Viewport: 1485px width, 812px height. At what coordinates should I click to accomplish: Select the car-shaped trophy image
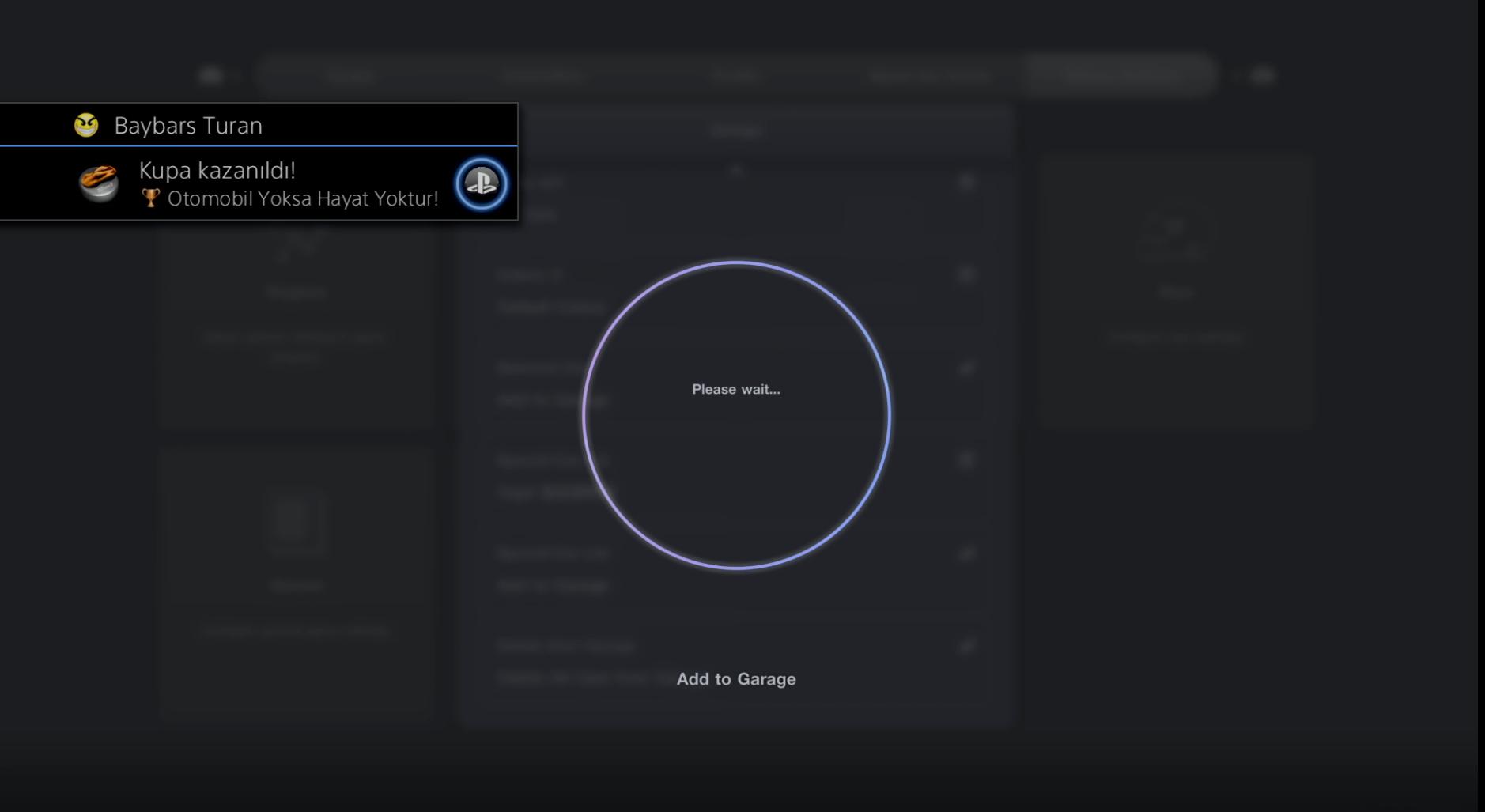(99, 183)
